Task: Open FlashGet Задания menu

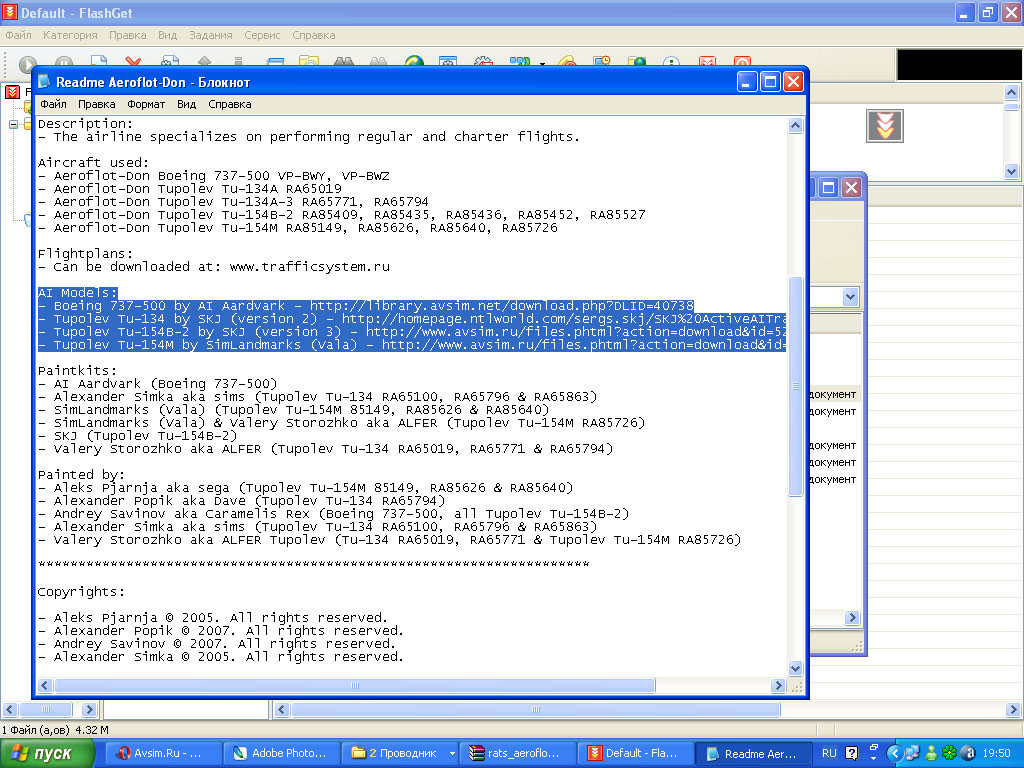Action: coord(210,35)
